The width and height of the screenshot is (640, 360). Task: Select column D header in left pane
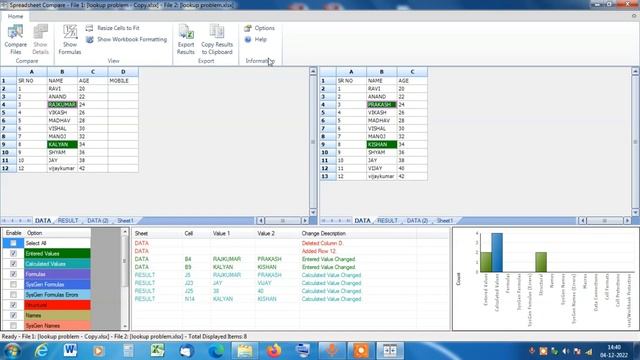[x=123, y=72]
